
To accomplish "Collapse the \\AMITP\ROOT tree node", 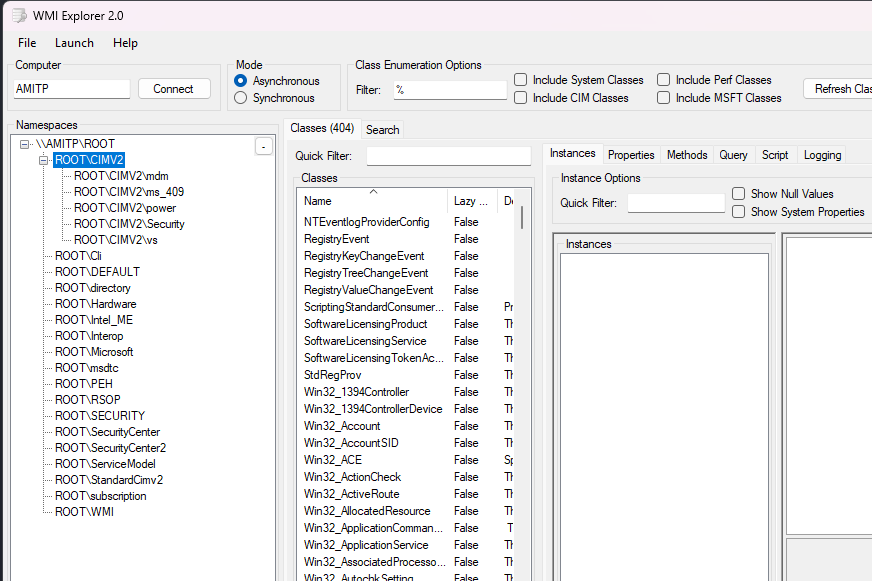I will click(x=25, y=144).
